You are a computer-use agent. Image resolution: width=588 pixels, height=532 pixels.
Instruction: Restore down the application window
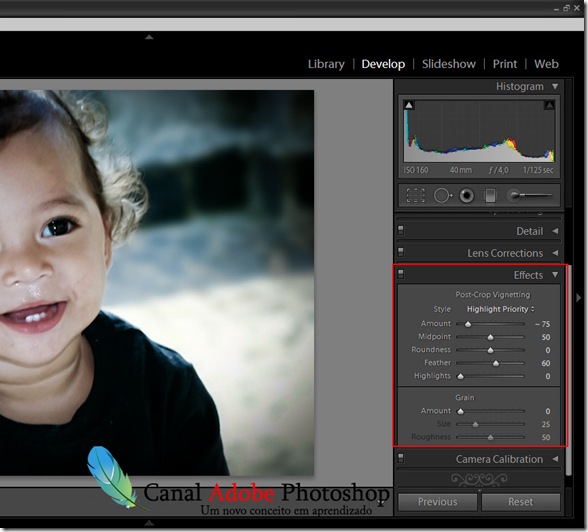(567, 8)
